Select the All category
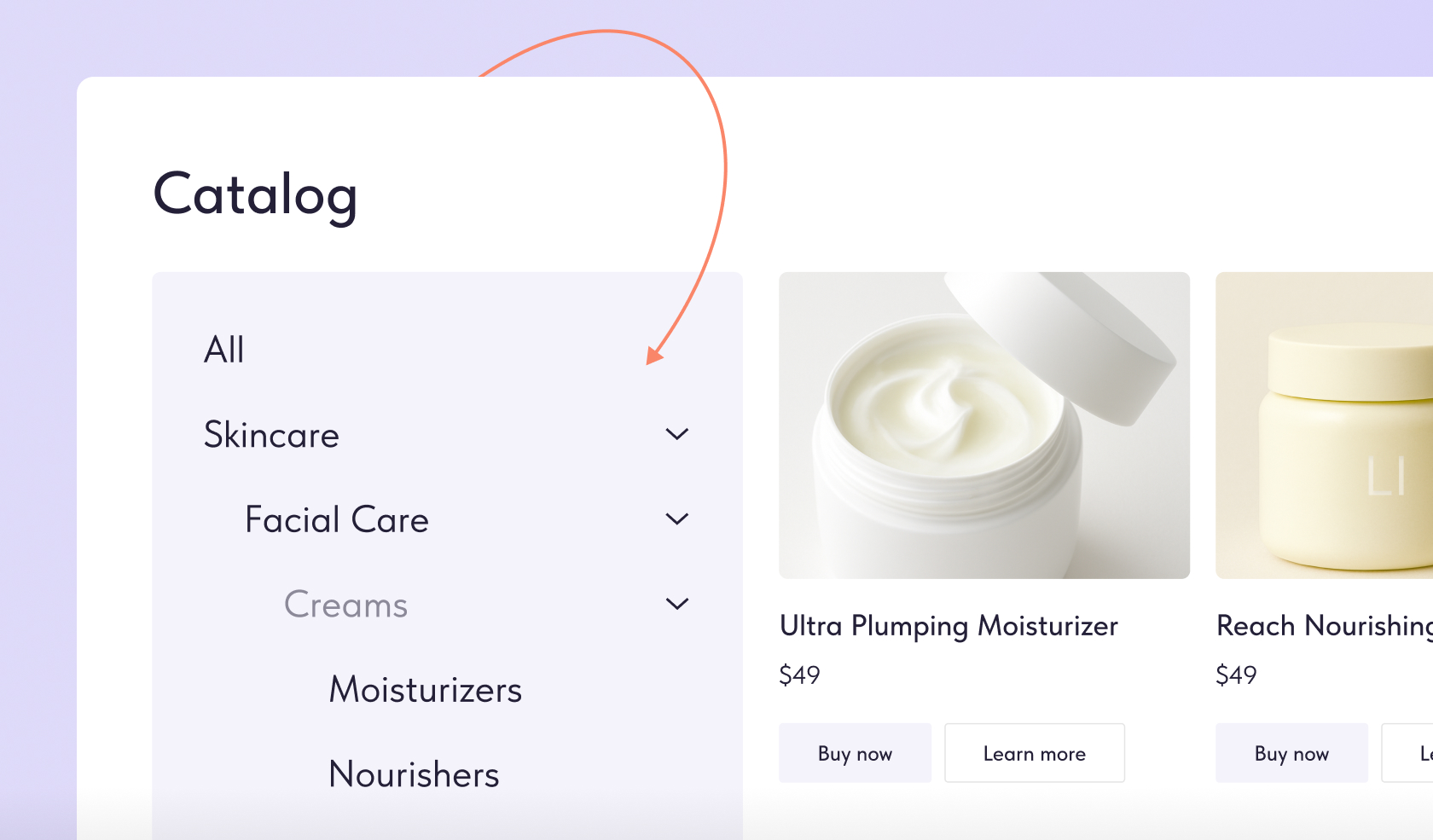The width and height of the screenshot is (1433, 840). click(x=224, y=350)
